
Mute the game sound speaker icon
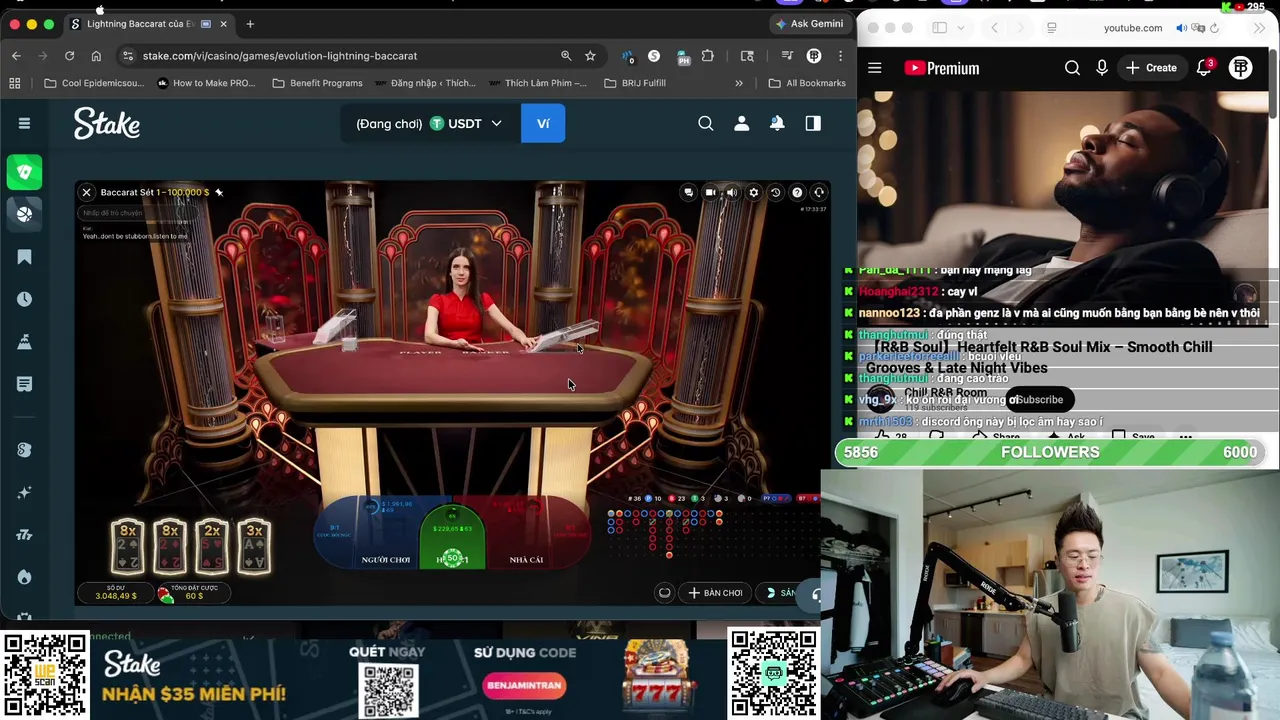(732, 192)
